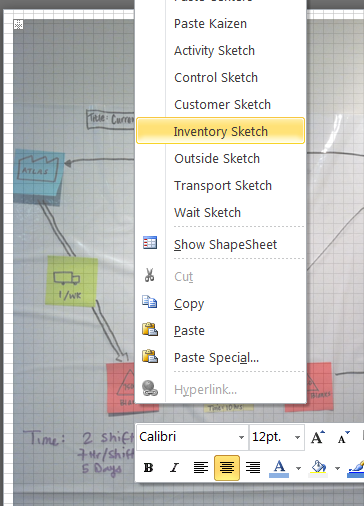The width and height of the screenshot is (364, 506).
Task: Click the Copy documents icon
Action: (x=150, y=302)
